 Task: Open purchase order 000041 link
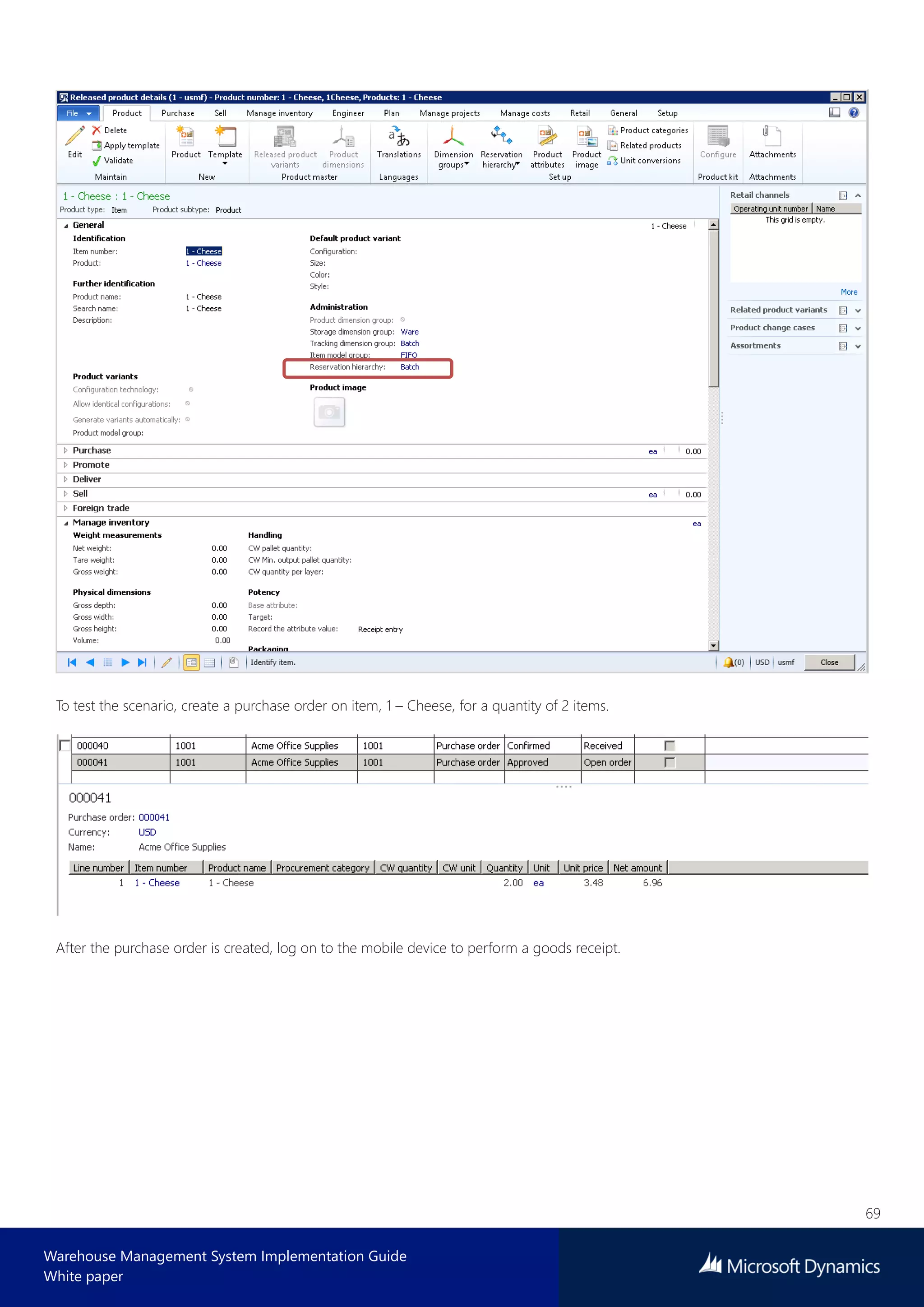(x=154, y=817)
